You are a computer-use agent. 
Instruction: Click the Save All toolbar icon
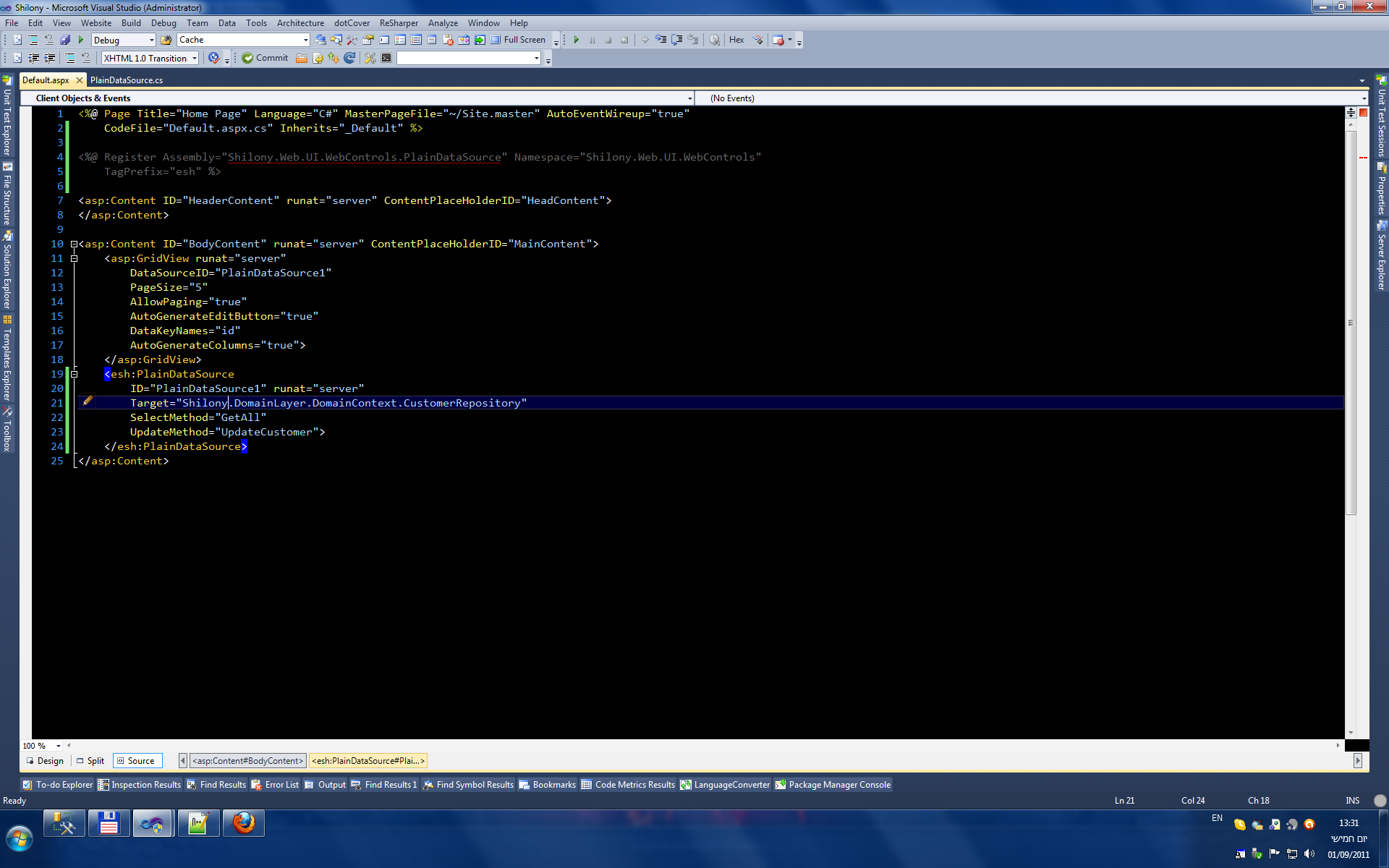65,41
